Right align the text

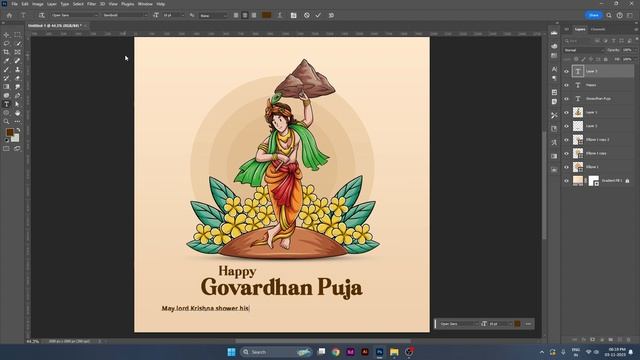tap(254, 15)
